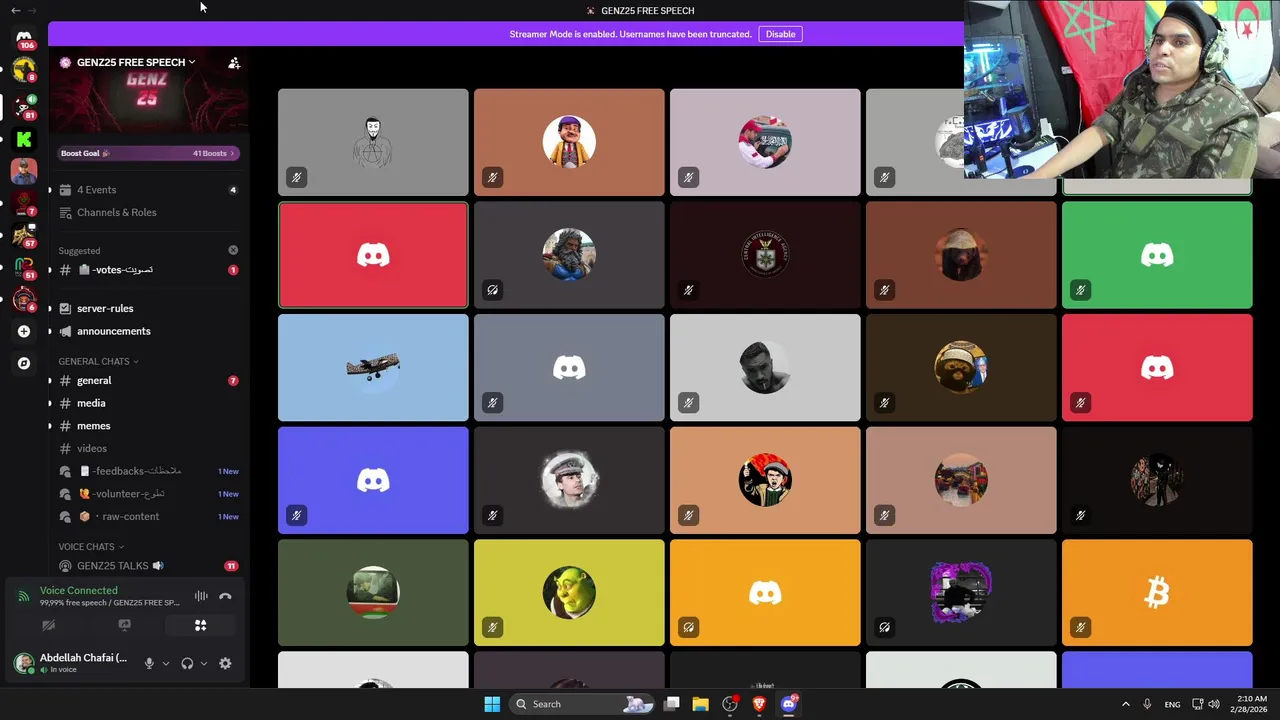
Task: Click the Voice Connected status text
Action: point(78,591)
